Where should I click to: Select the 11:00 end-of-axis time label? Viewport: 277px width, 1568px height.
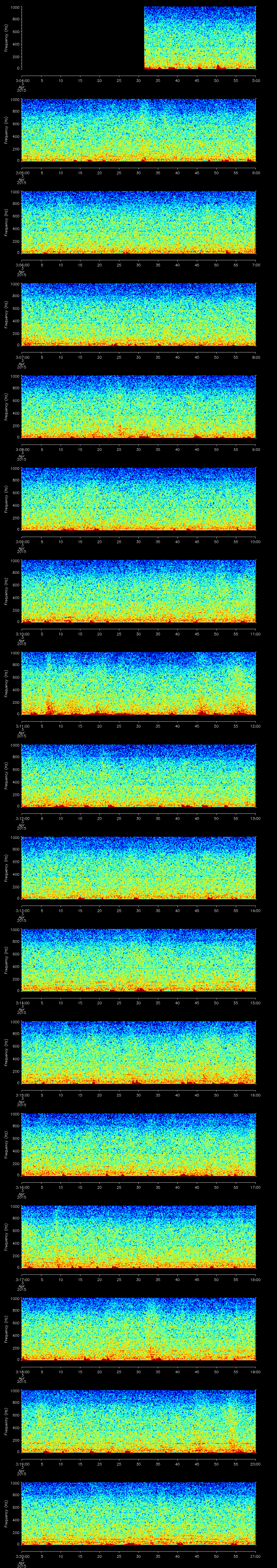click(255, 634)
